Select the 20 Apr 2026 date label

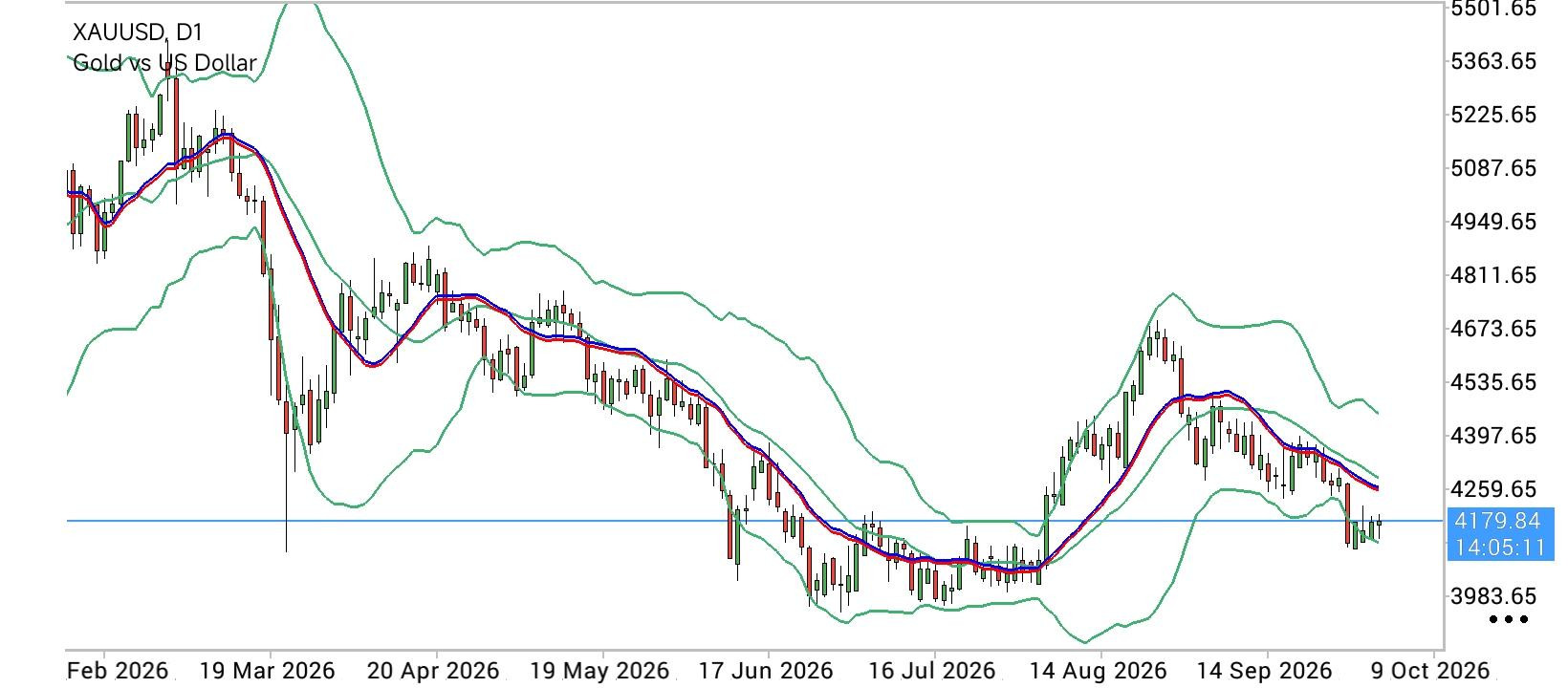tap(435, 670)
